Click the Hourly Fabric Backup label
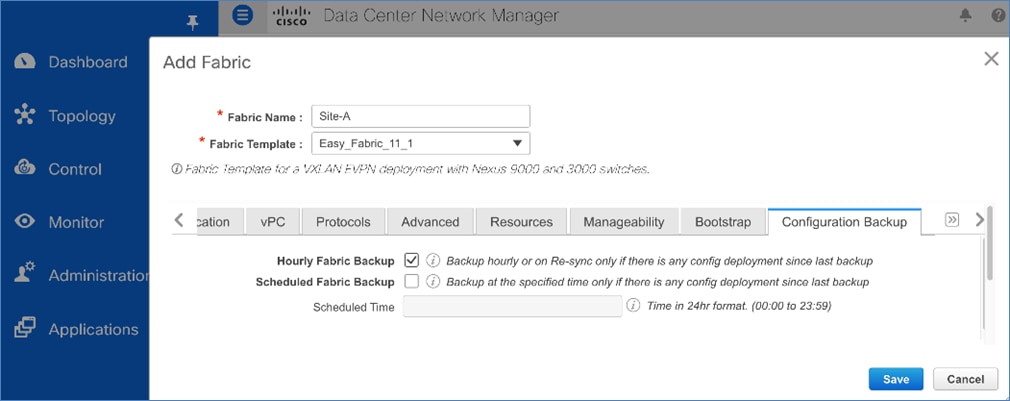The height and width of the screenshot is (401, 1010). pyautogui.click(x=336, y=261)
